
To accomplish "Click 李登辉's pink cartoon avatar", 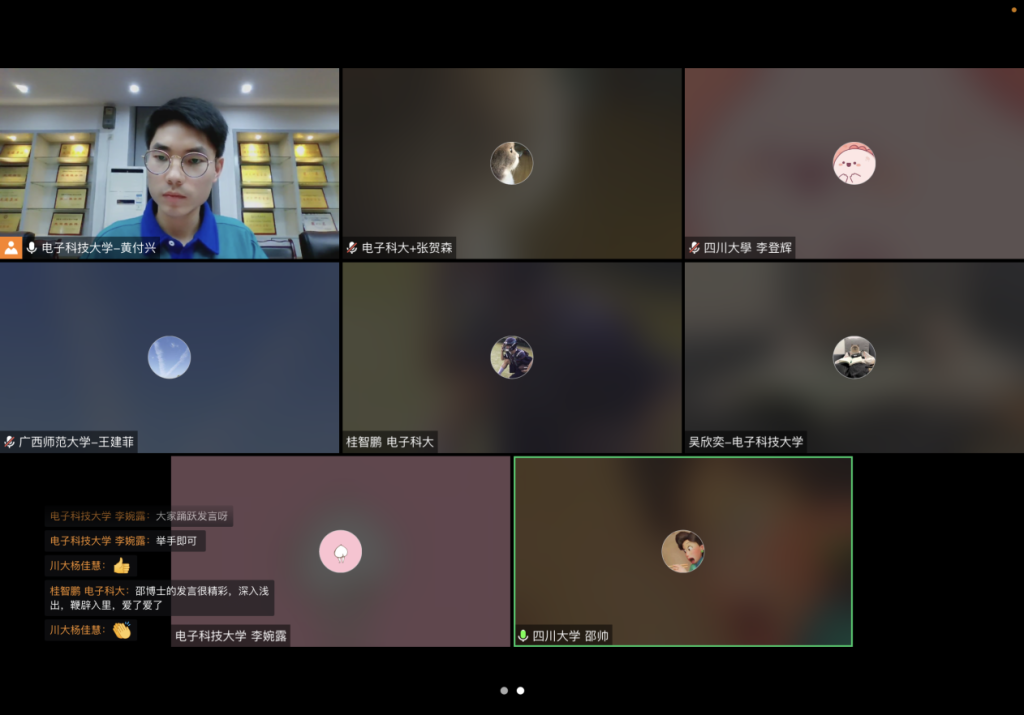I will [x=854, y=163].
